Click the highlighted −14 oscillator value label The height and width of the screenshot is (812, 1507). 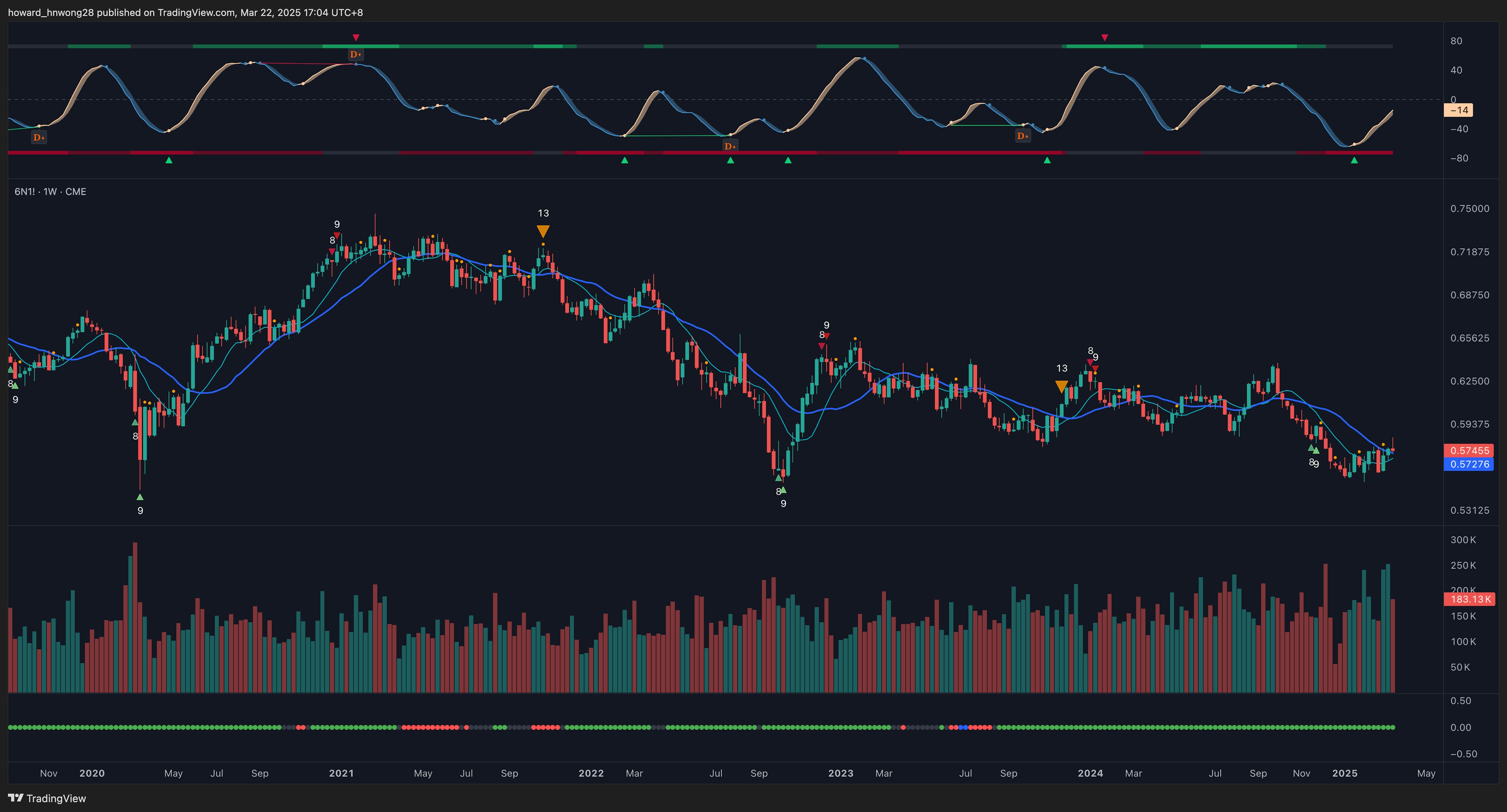click(1459, 110)
